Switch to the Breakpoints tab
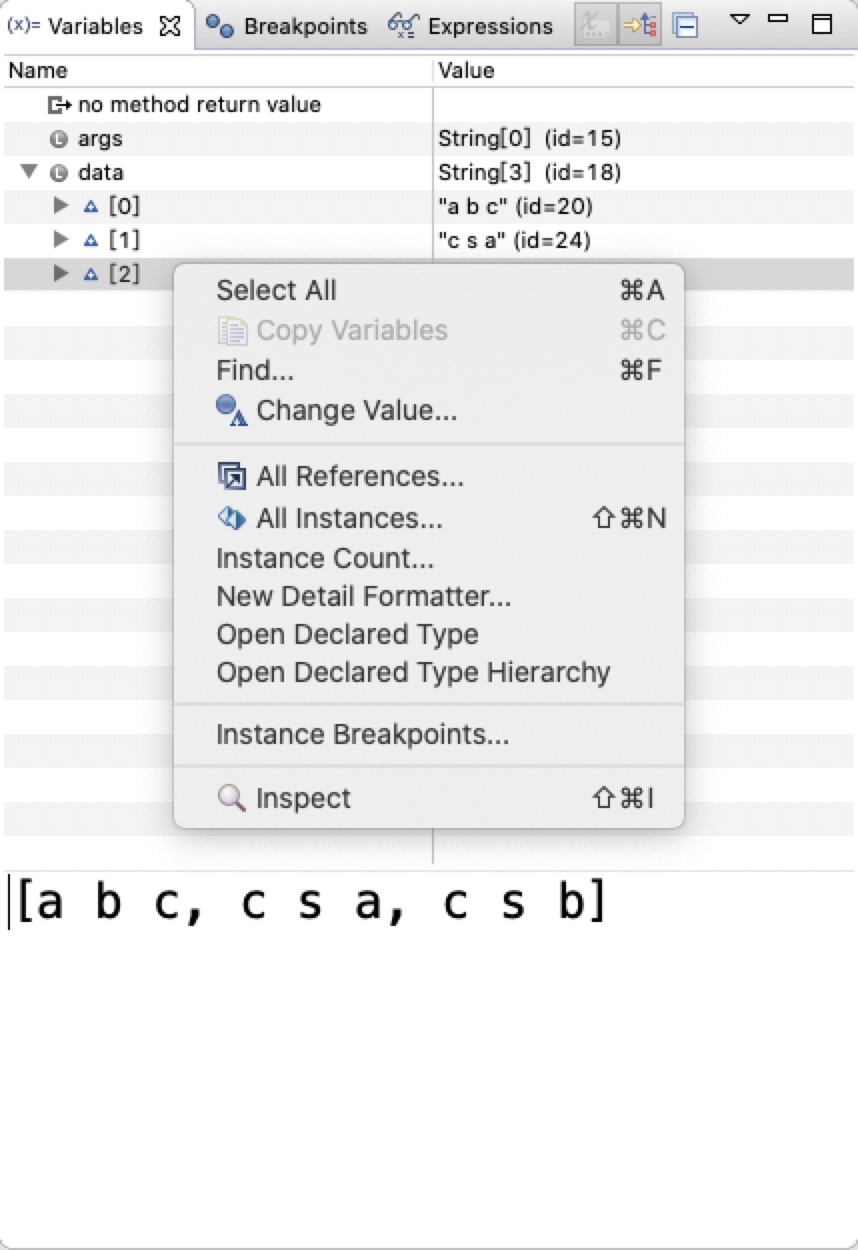Viewport: 858px width, 1250px height. 287,26
